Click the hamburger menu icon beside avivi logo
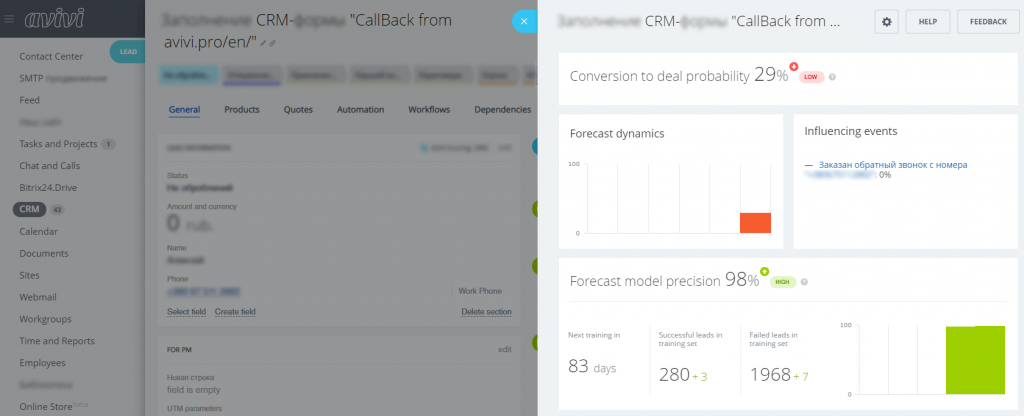 coord(10,18)
